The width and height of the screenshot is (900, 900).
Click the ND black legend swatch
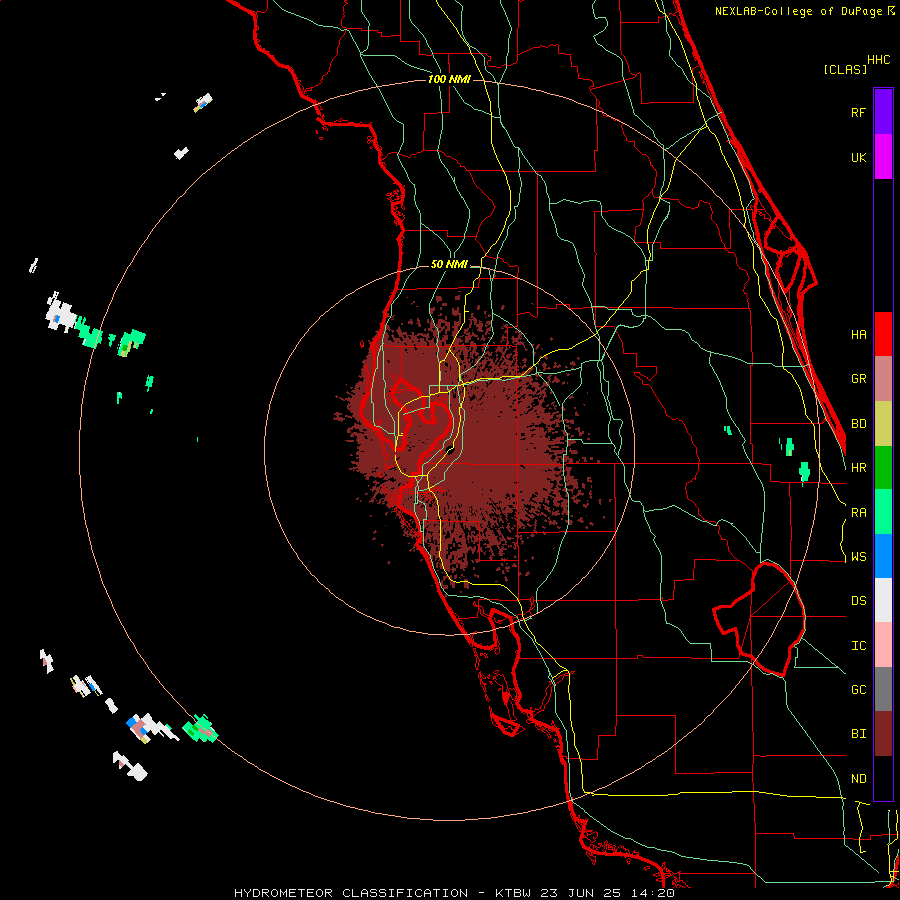tap(883, 778)
